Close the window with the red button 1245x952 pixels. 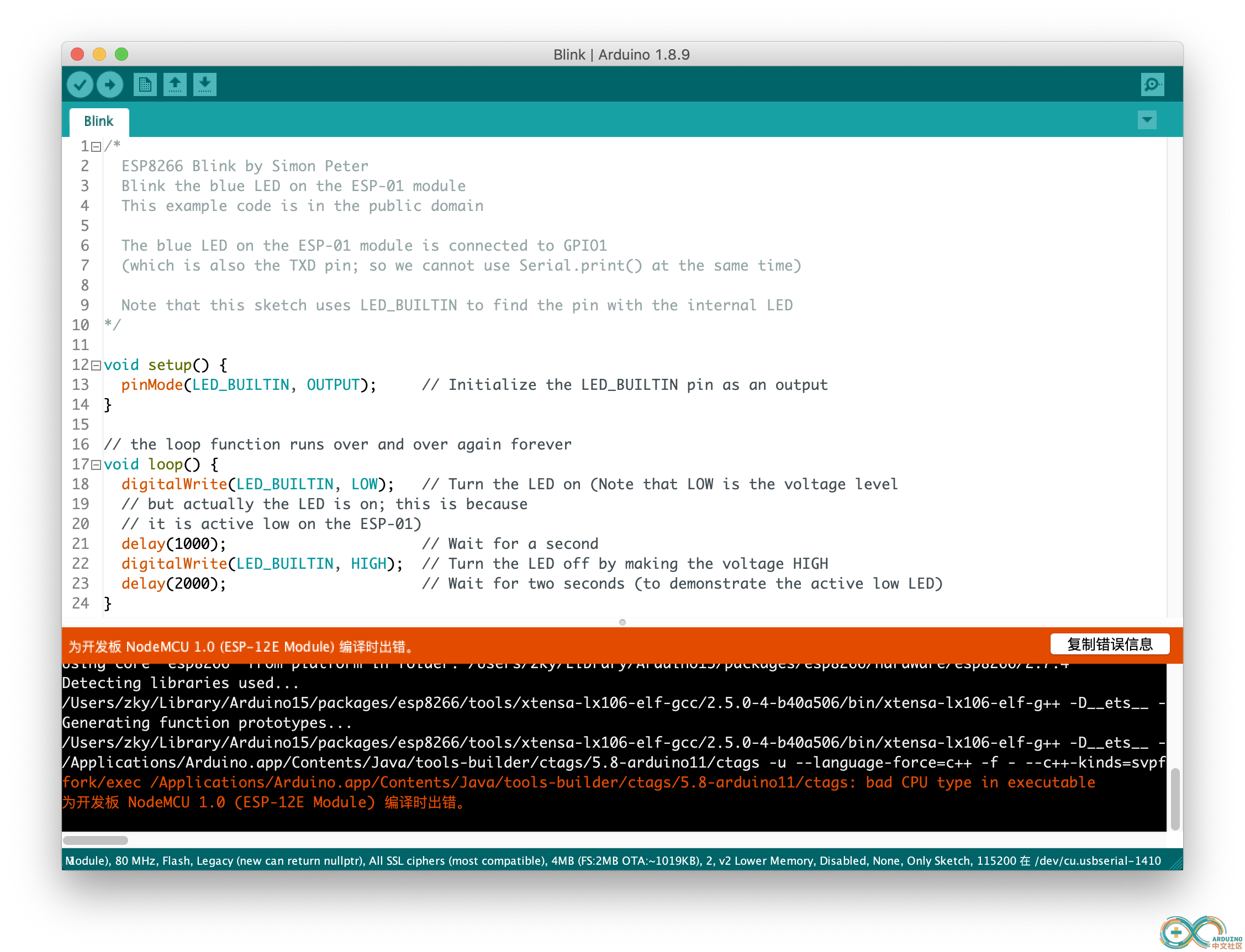click(x=78, y=55)
